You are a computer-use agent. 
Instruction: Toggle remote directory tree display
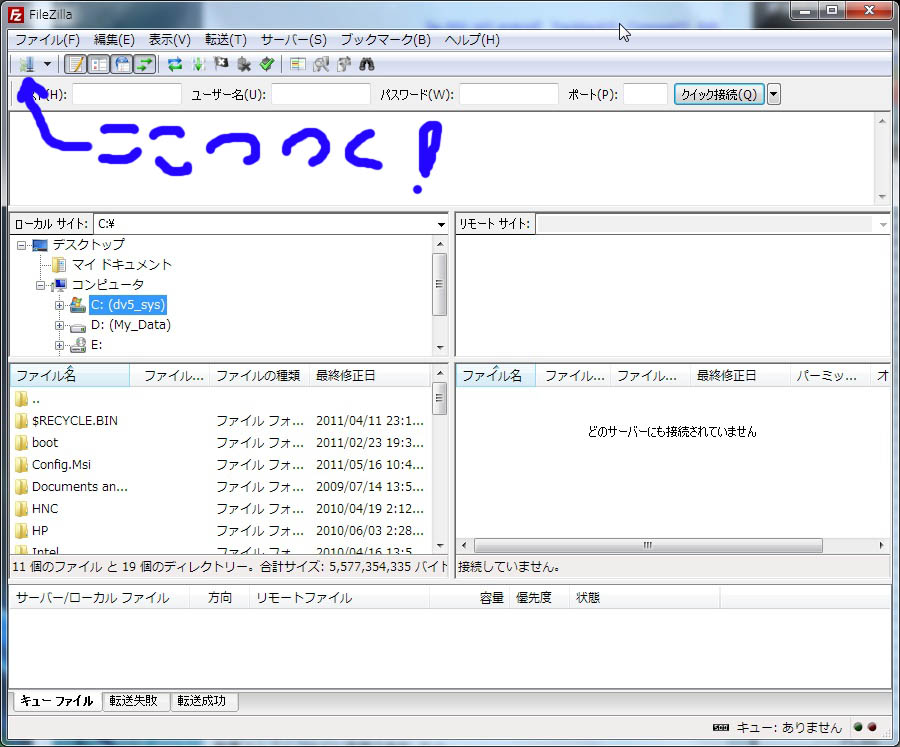122,64
